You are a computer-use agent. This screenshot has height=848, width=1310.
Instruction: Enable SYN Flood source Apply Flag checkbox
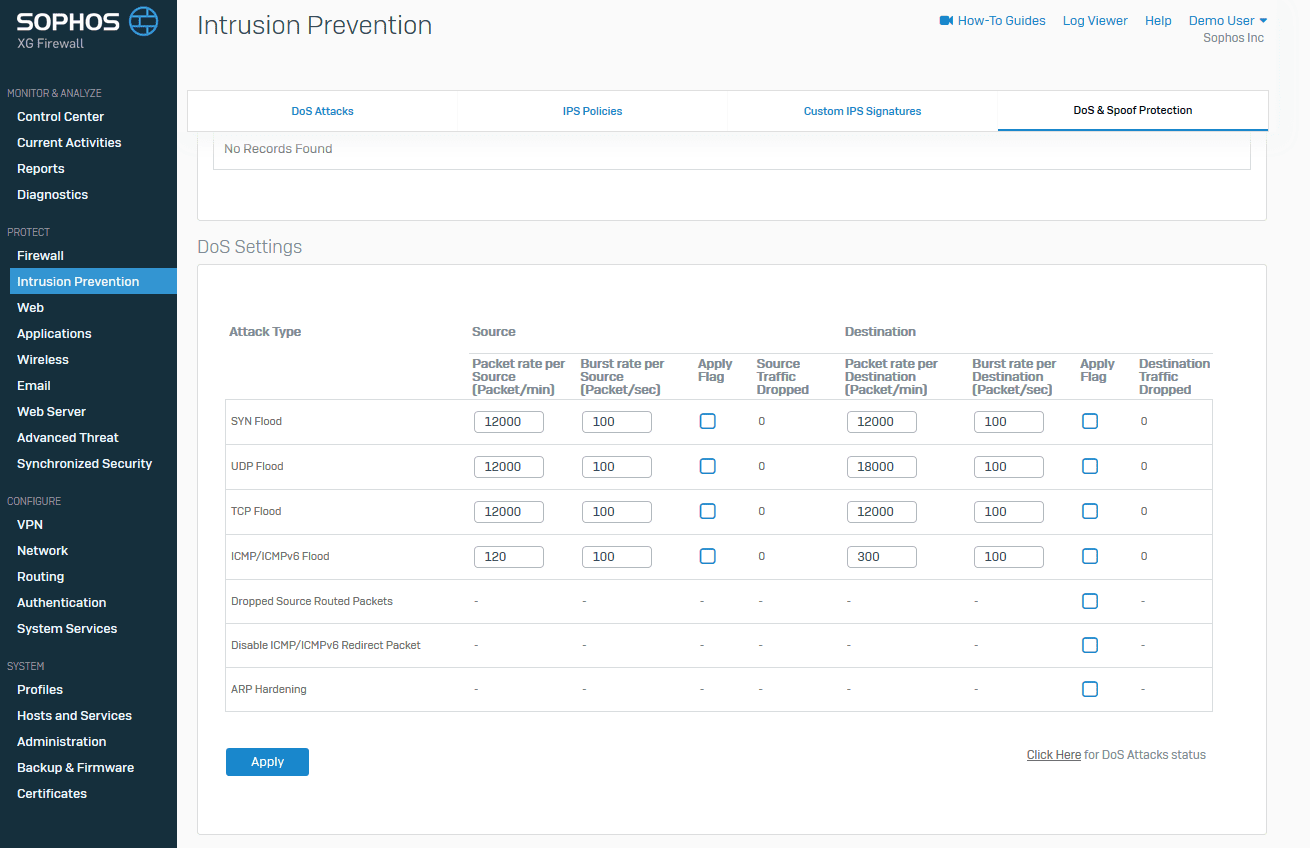(708, 421)
